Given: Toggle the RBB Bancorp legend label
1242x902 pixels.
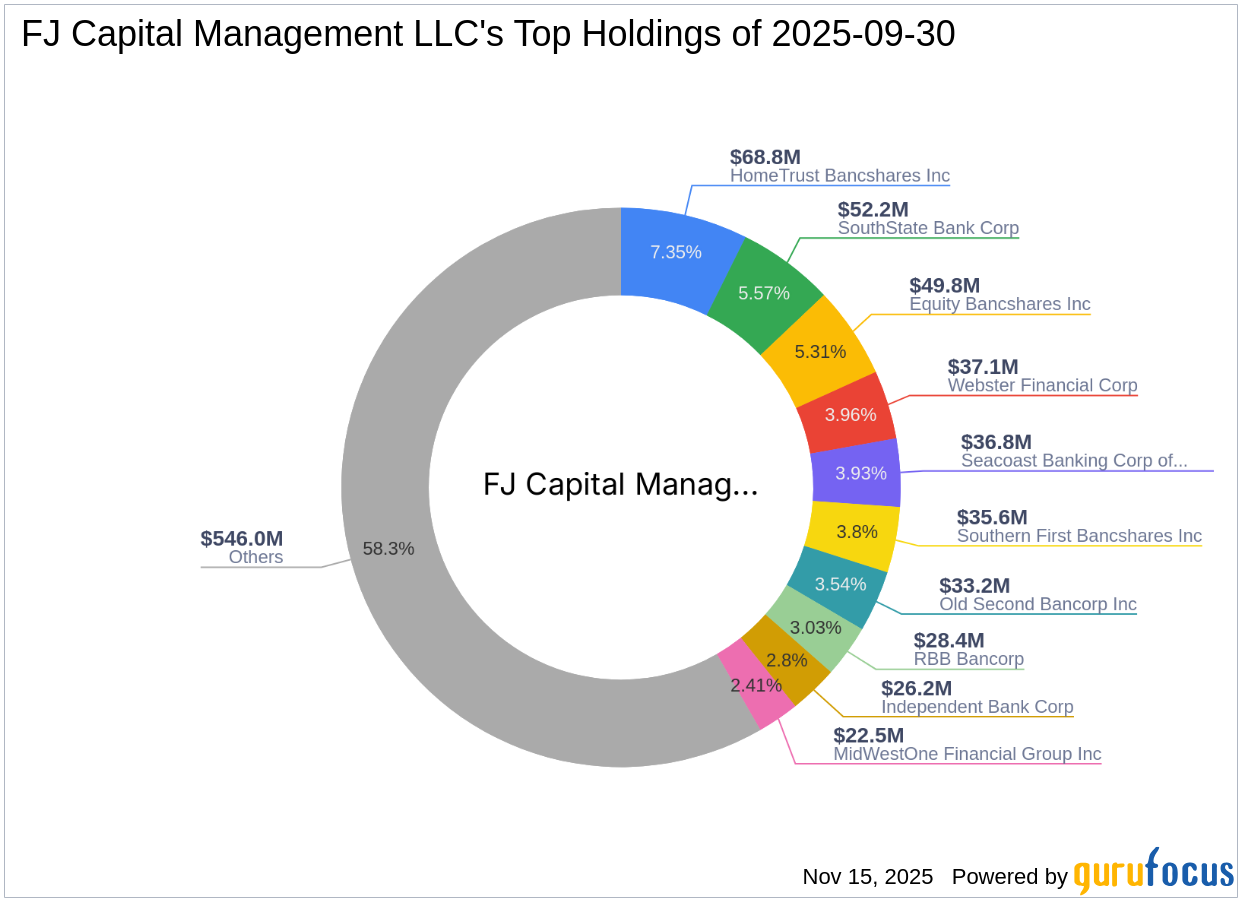Looking at the screenshot, I should click(968, 659).
